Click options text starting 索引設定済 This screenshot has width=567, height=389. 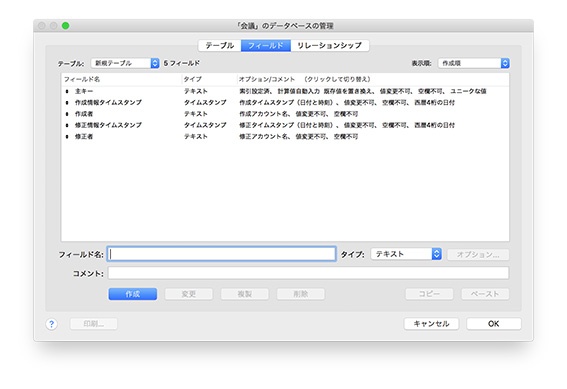(x=363, y=91)
